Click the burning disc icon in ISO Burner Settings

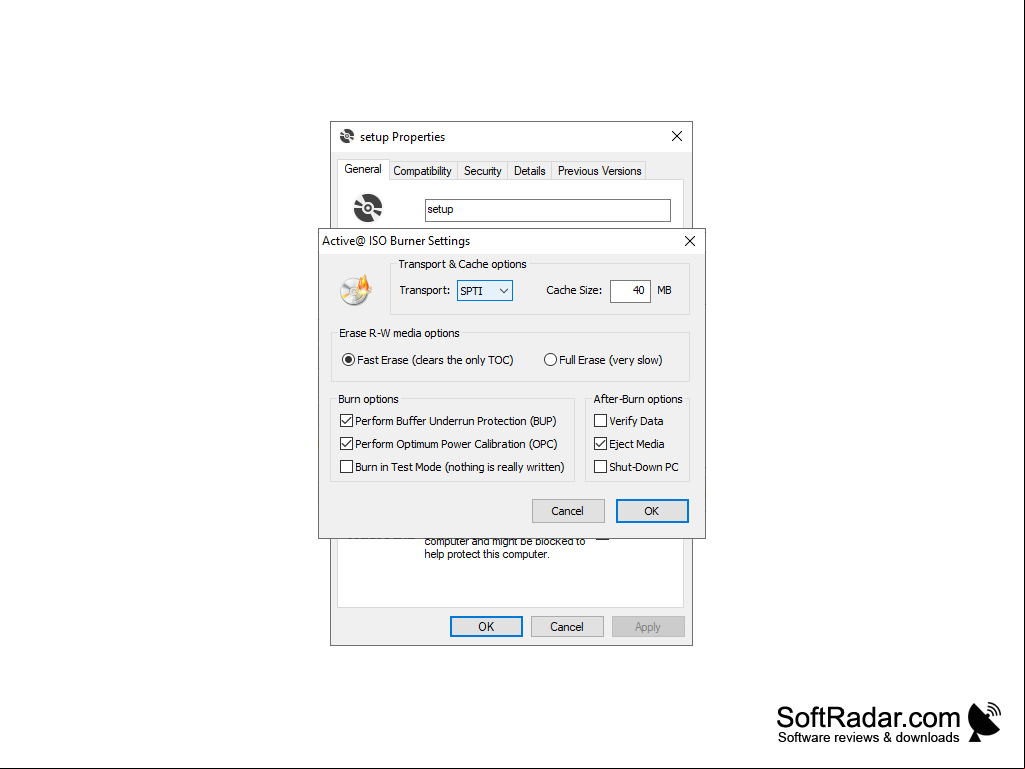click(x=356, y=290)
